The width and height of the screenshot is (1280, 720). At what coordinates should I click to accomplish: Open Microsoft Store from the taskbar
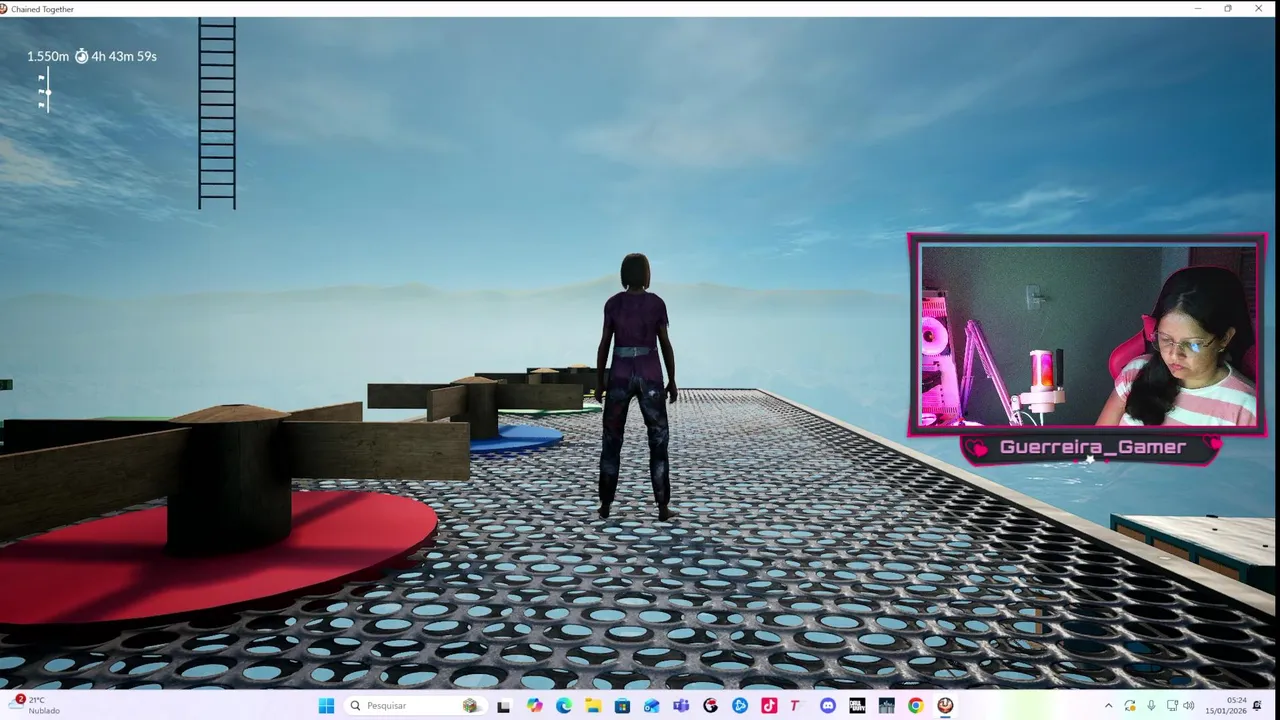click(622, 706)
